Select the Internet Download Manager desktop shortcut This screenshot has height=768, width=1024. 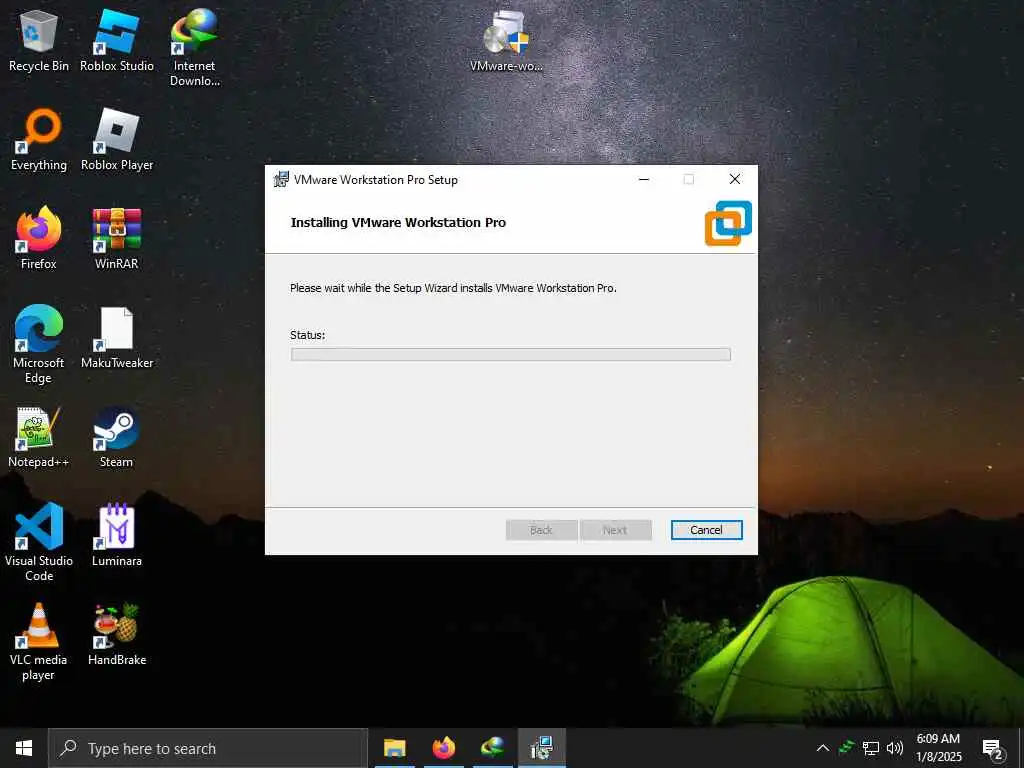[195, 47]
